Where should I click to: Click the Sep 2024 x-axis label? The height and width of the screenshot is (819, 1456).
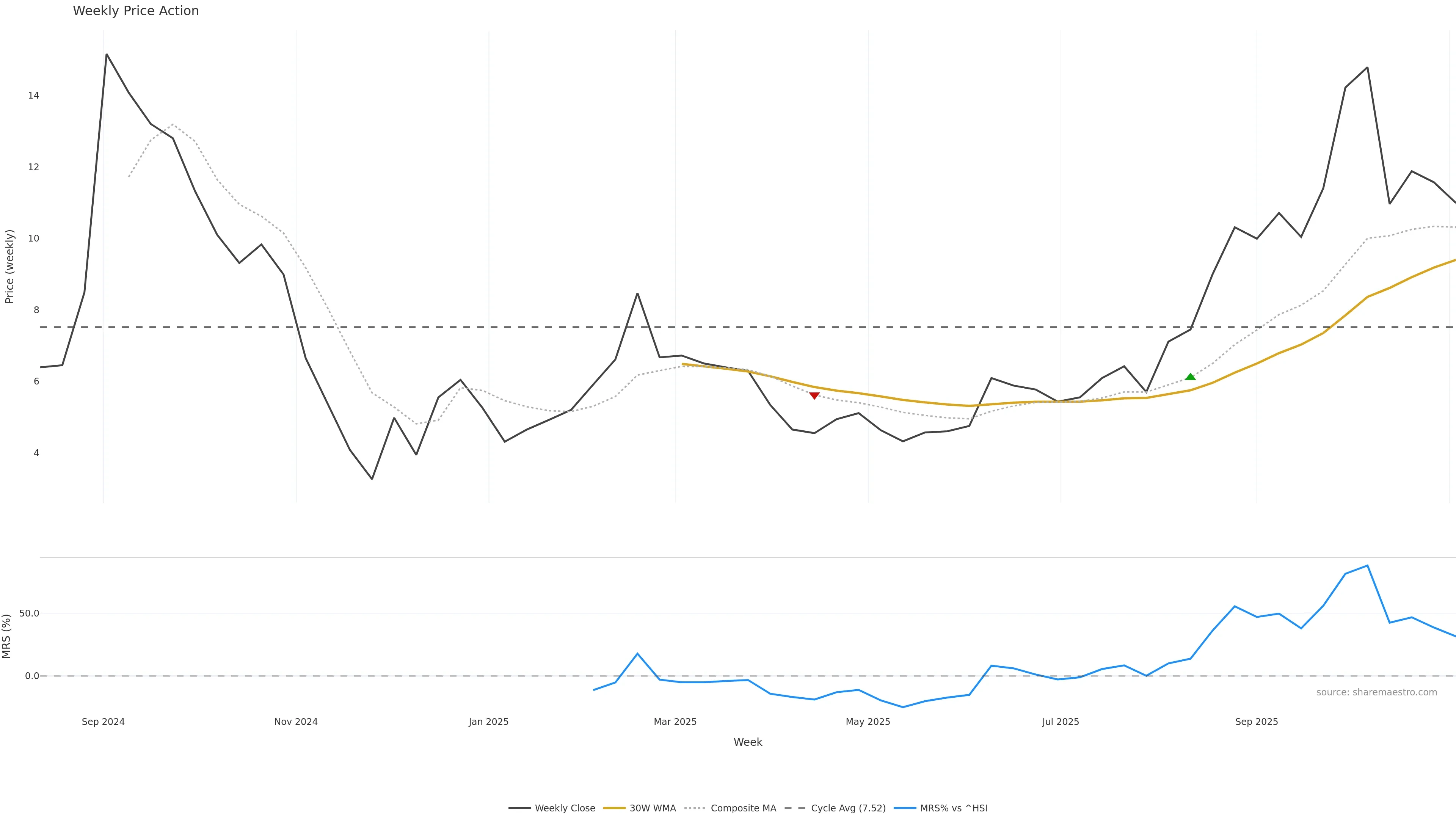(103, 722)
